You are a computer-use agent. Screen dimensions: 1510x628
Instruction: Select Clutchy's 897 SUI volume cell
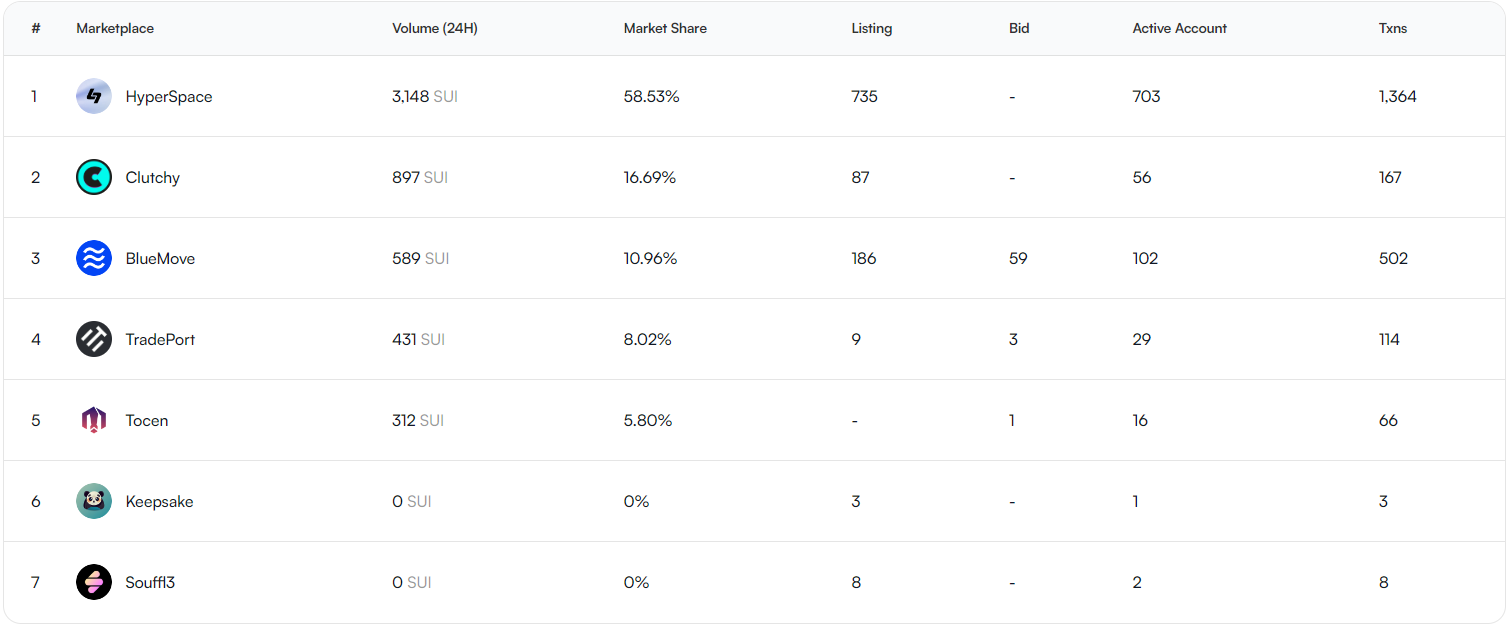tap(420, 177)
